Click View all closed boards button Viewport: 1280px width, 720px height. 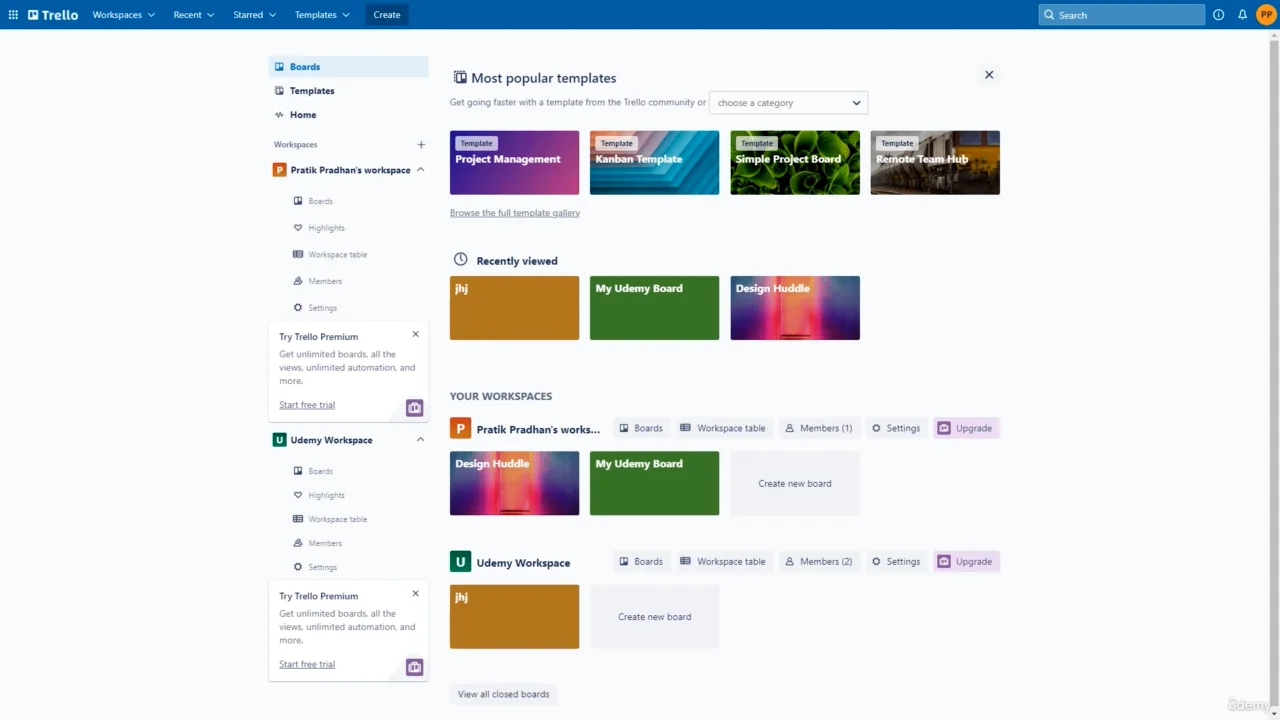504,694
